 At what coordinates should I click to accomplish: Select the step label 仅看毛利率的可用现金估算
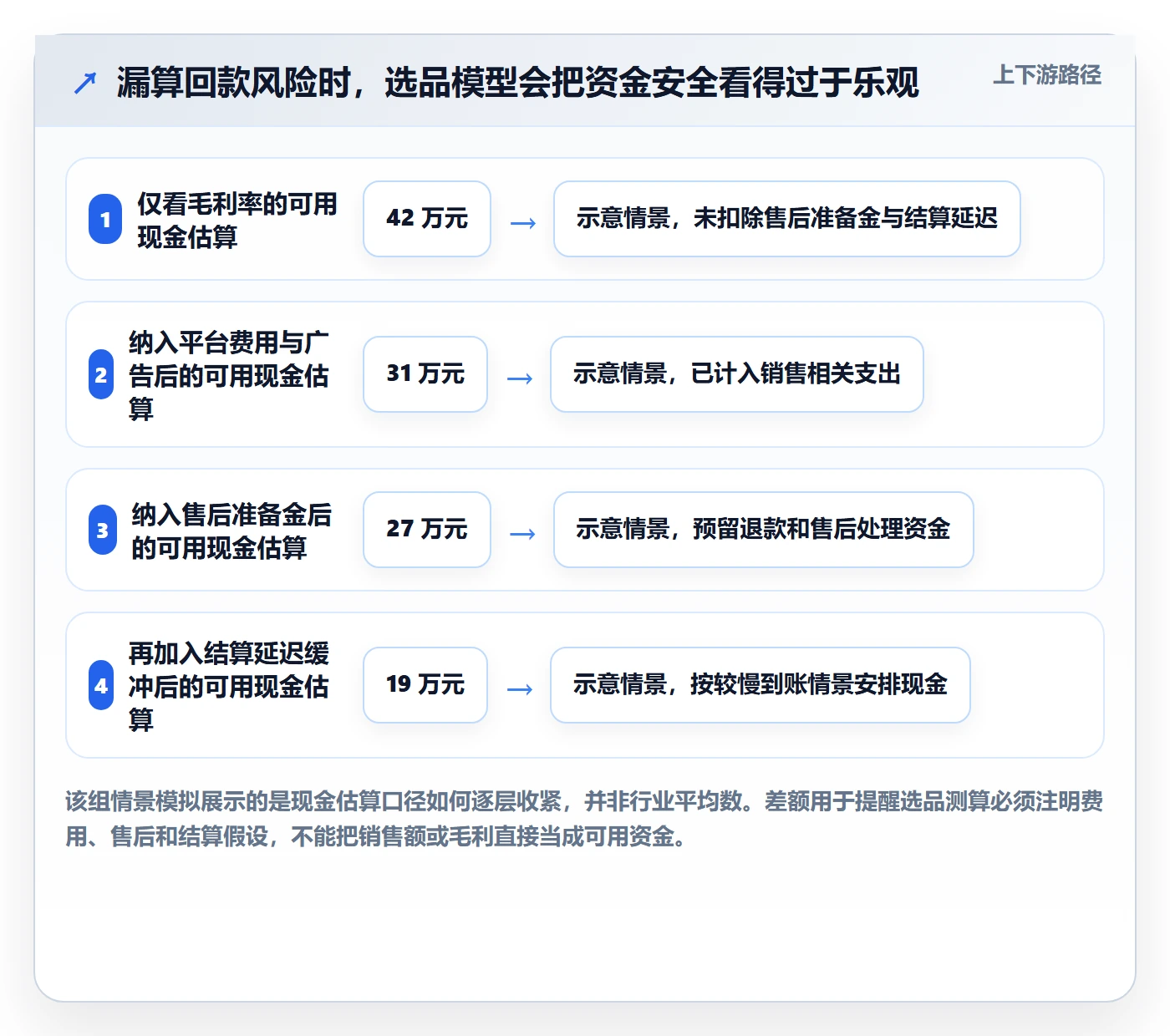237,220
